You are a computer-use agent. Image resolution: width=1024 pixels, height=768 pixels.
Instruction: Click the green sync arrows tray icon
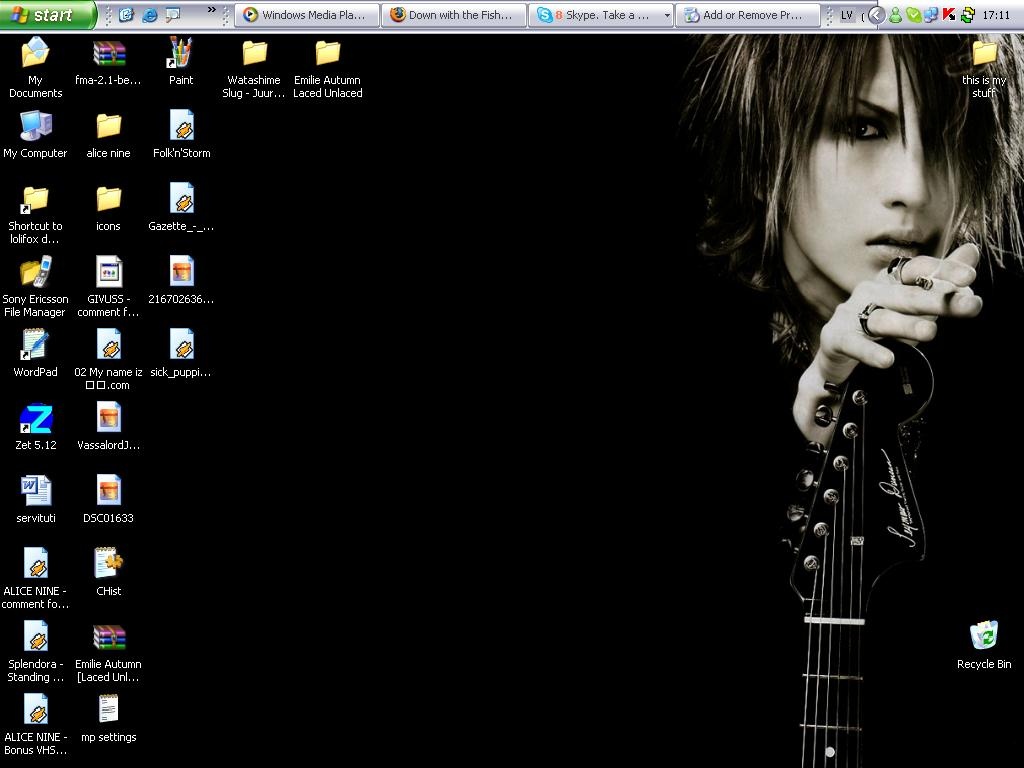pyautogui.click(x=967, y=15)
